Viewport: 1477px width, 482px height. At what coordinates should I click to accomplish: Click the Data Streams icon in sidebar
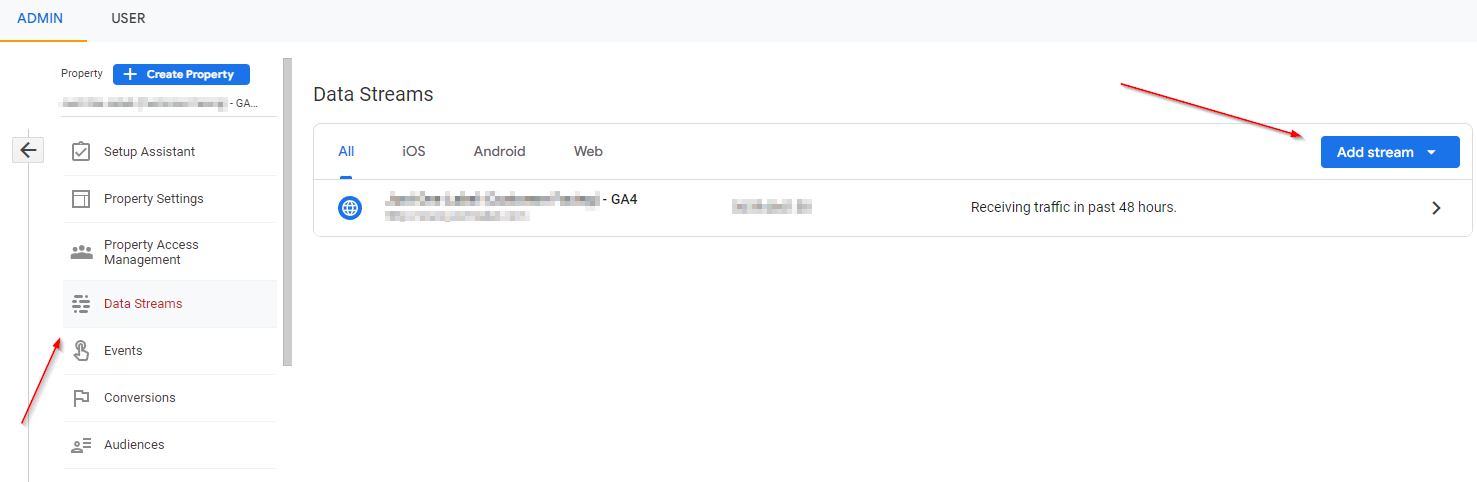coord(81,304)
